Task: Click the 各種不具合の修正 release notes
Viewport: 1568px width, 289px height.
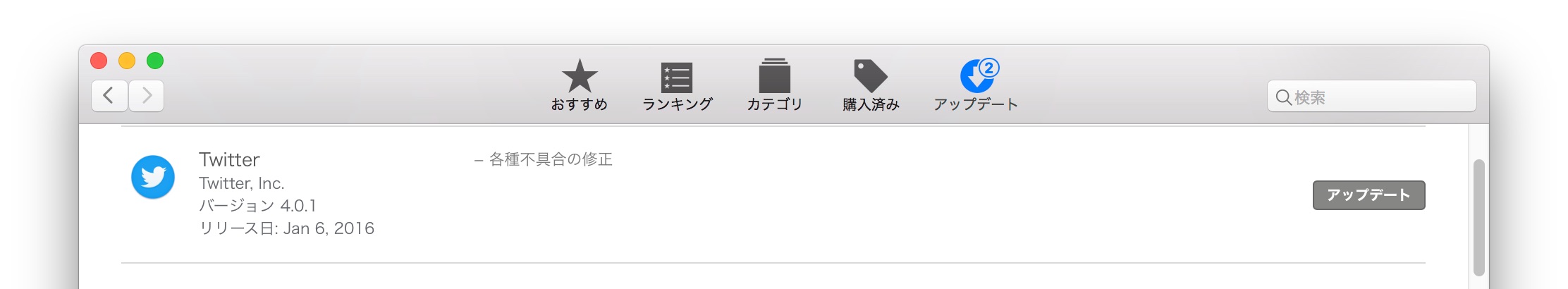Action: tap(551, 159)
